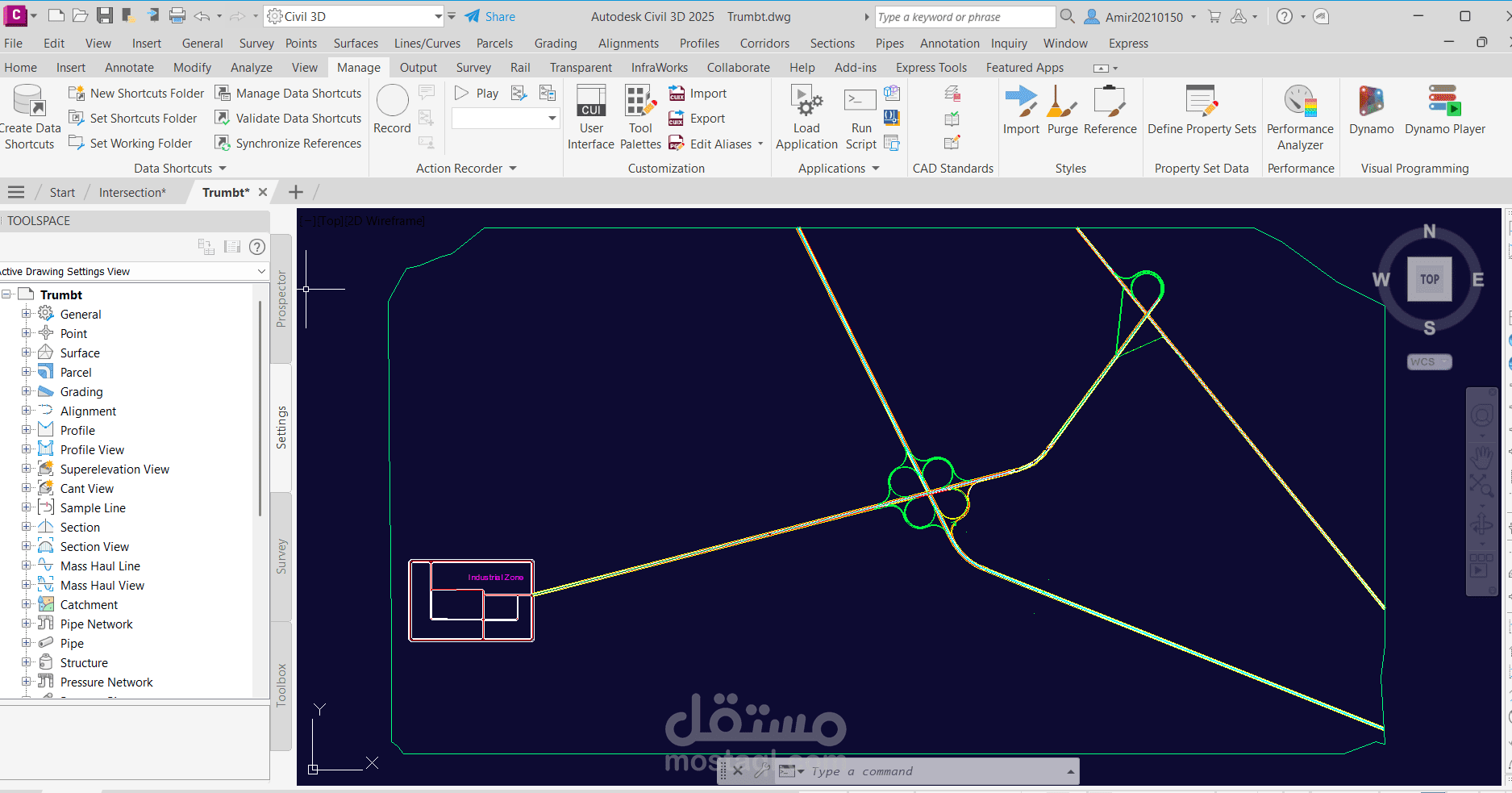Click the Create Data Shortcuts icon
Screen dimensions: 1512x793
point(29,102)
